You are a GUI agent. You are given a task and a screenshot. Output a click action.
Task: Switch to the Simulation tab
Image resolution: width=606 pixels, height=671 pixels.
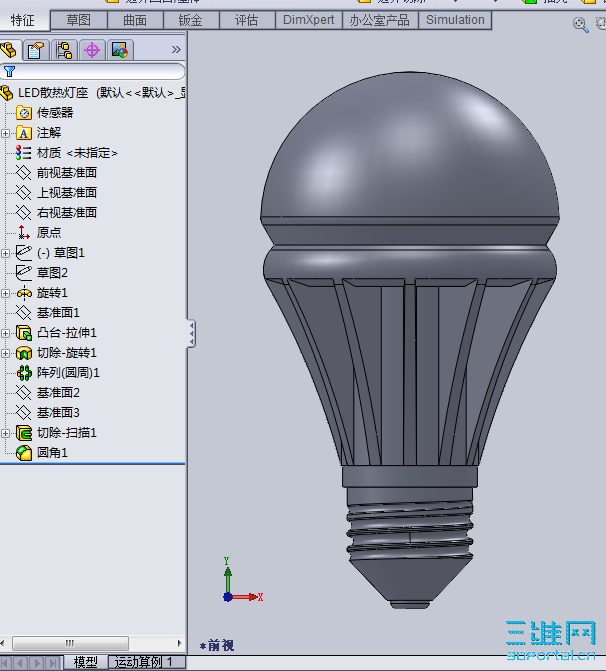(455, 20)
